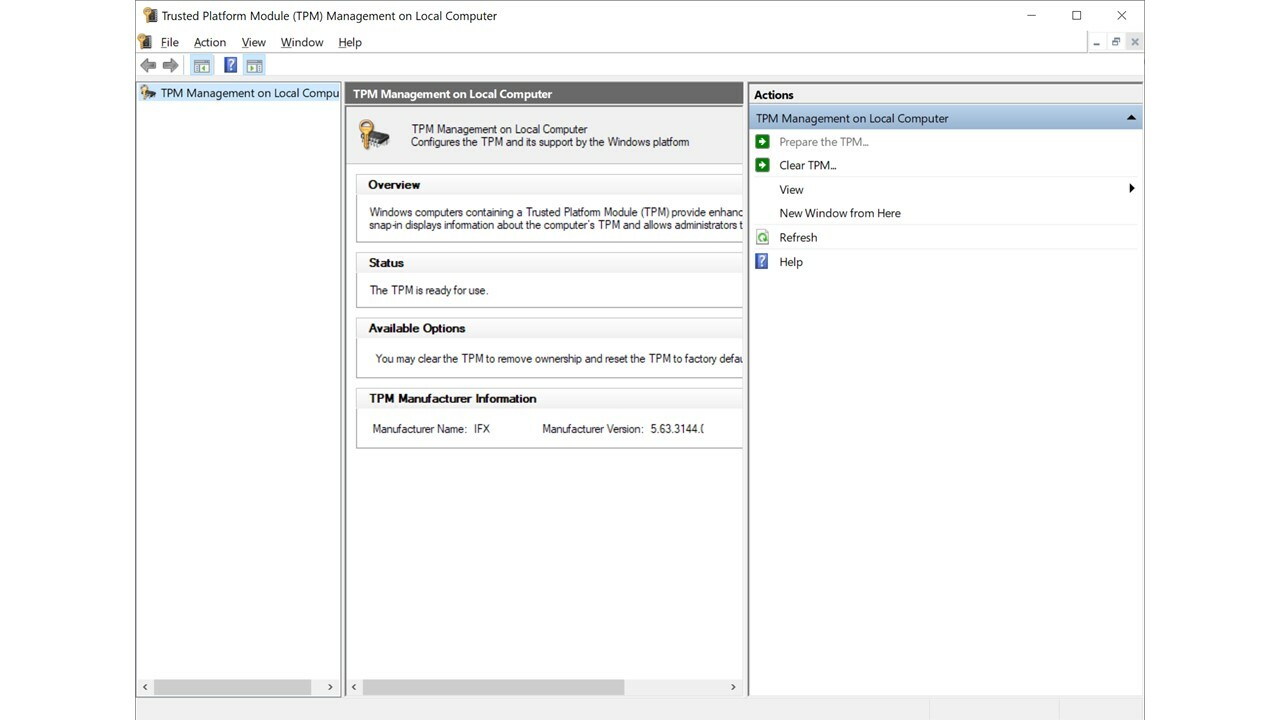Restore the inner MDI child window
Screen dimensions: 1280x720
pyautogui.click(x=1116, y=42)
